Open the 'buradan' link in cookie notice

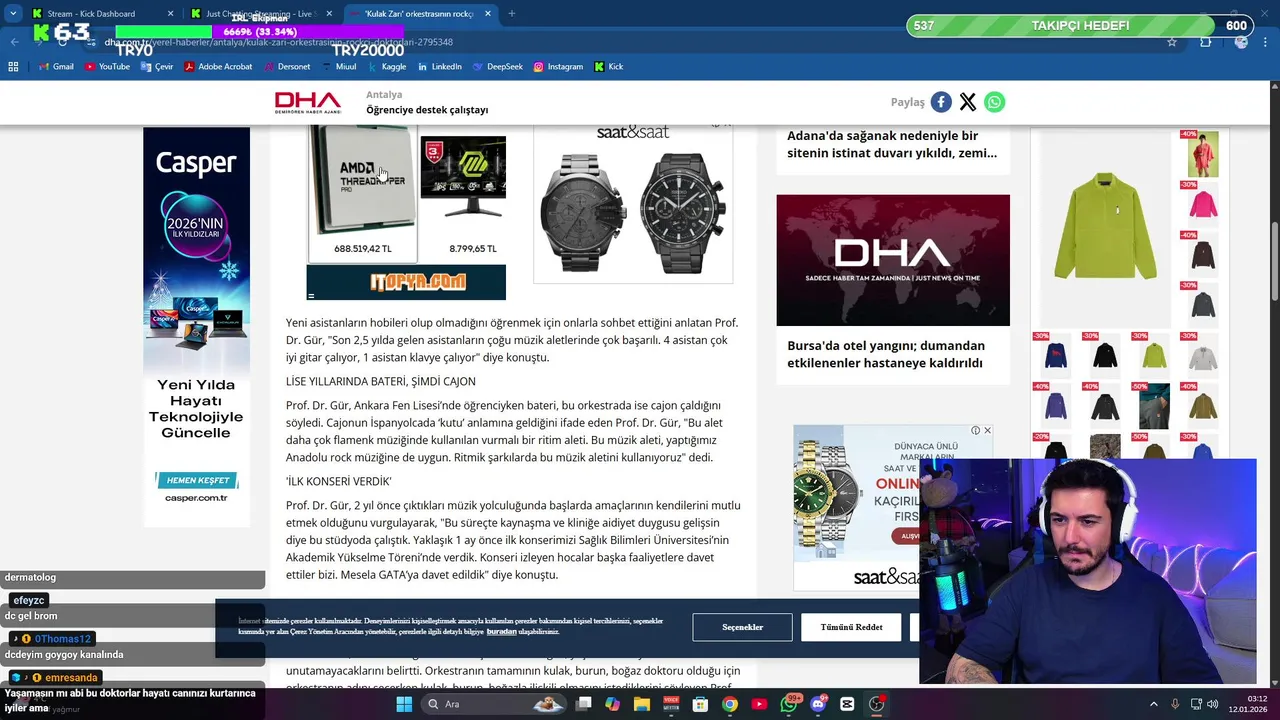(x=501, y=632)
